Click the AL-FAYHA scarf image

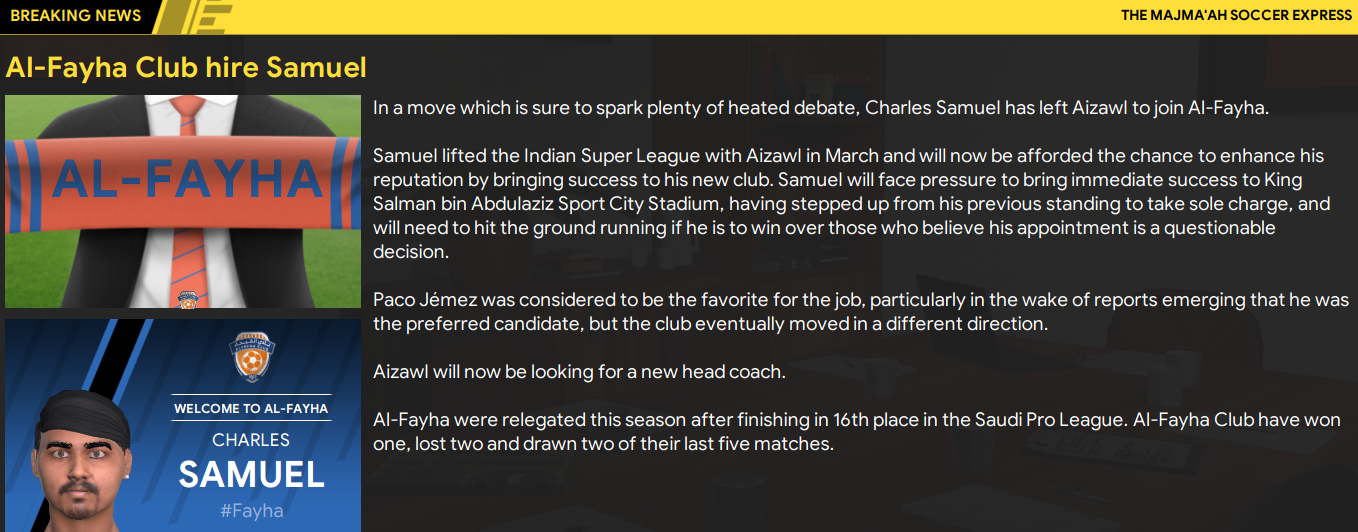(182, 180)
